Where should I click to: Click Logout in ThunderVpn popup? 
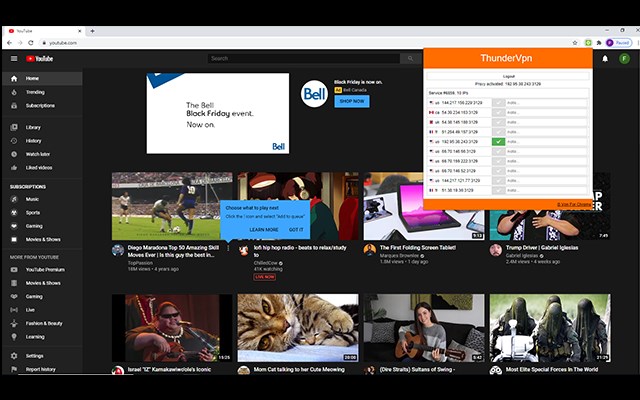pyautogui.click(x=508, y=76)
